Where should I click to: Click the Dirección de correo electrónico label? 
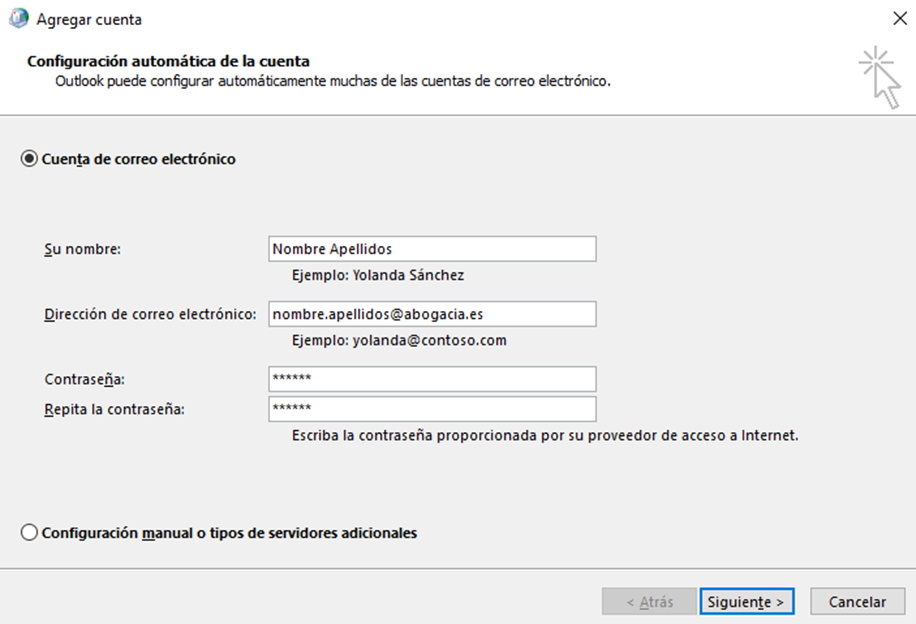click(x=151, y=314)
